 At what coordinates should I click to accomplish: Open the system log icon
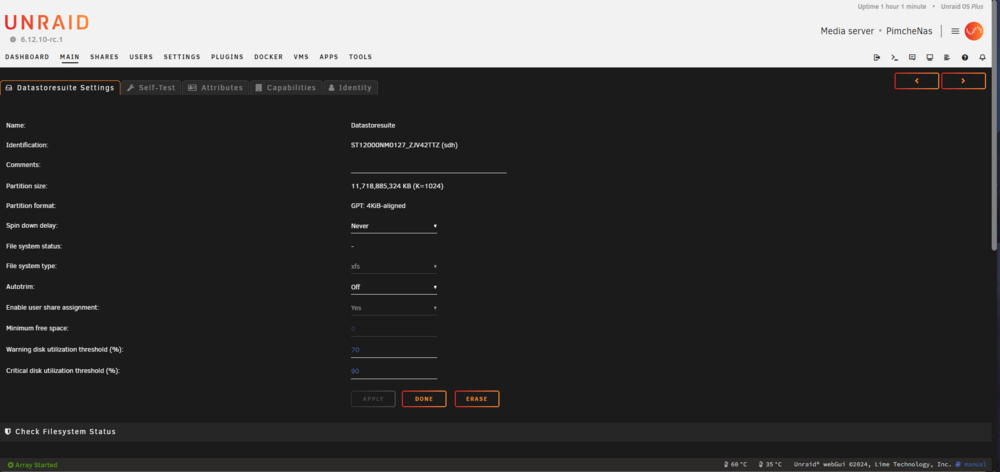pyautogui.click(x=947, y=57)
